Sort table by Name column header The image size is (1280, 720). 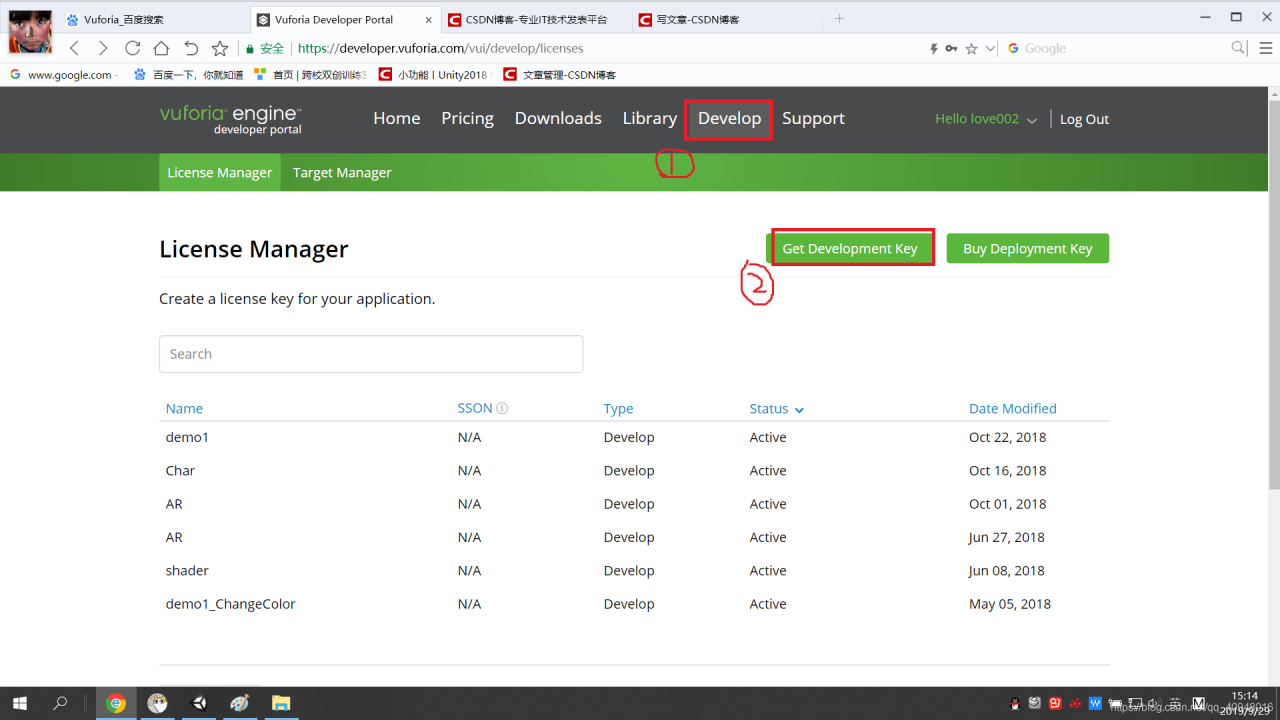point(184,408)
